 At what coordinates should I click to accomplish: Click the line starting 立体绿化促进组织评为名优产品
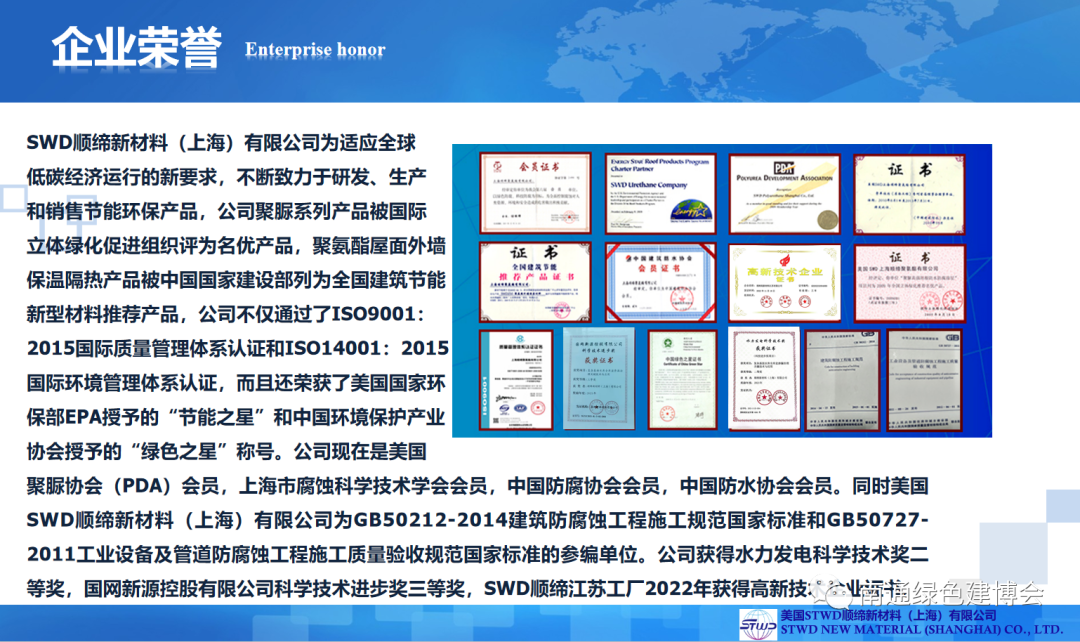tap(236, 246)
